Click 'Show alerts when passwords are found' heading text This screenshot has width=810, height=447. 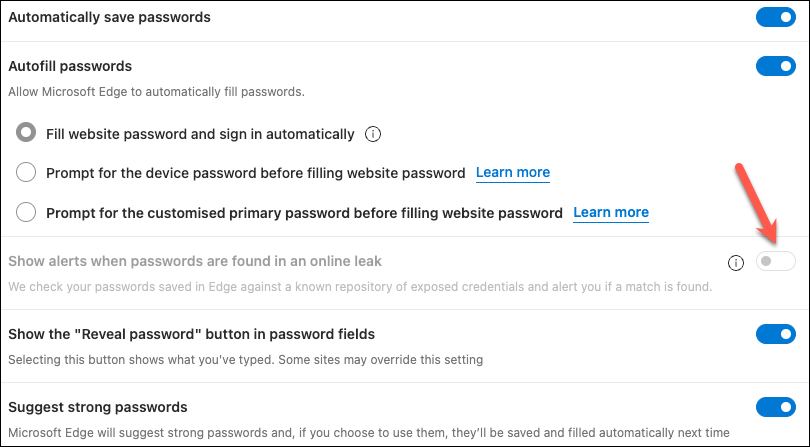195,262
